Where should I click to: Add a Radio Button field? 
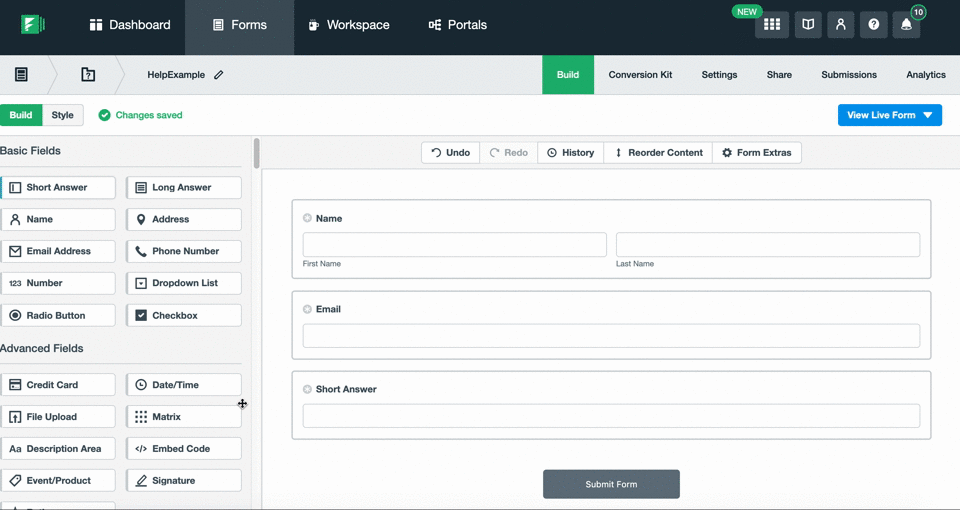click(x=58, y=315)
